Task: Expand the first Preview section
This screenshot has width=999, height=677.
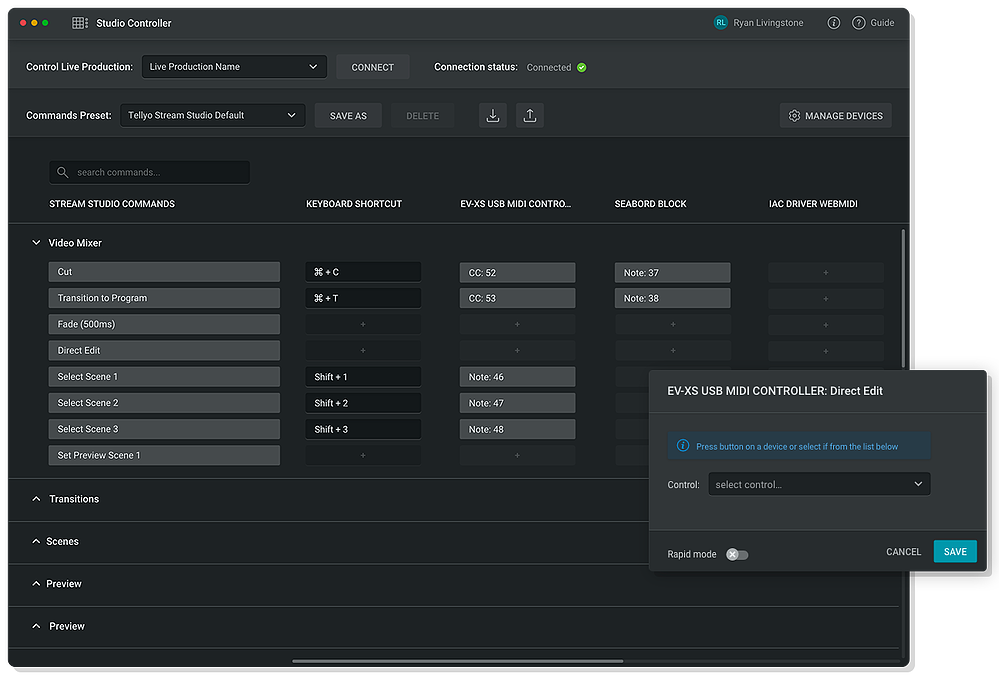Action: [36, 583]
